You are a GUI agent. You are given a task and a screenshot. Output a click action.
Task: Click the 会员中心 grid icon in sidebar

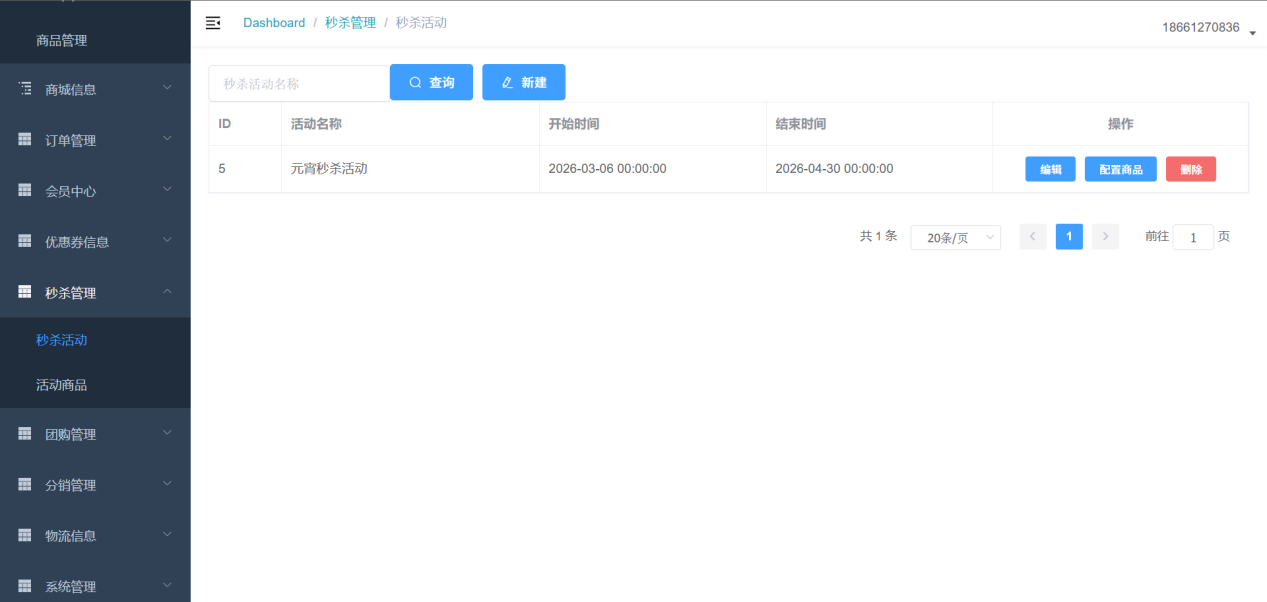[x=25, y=190]
